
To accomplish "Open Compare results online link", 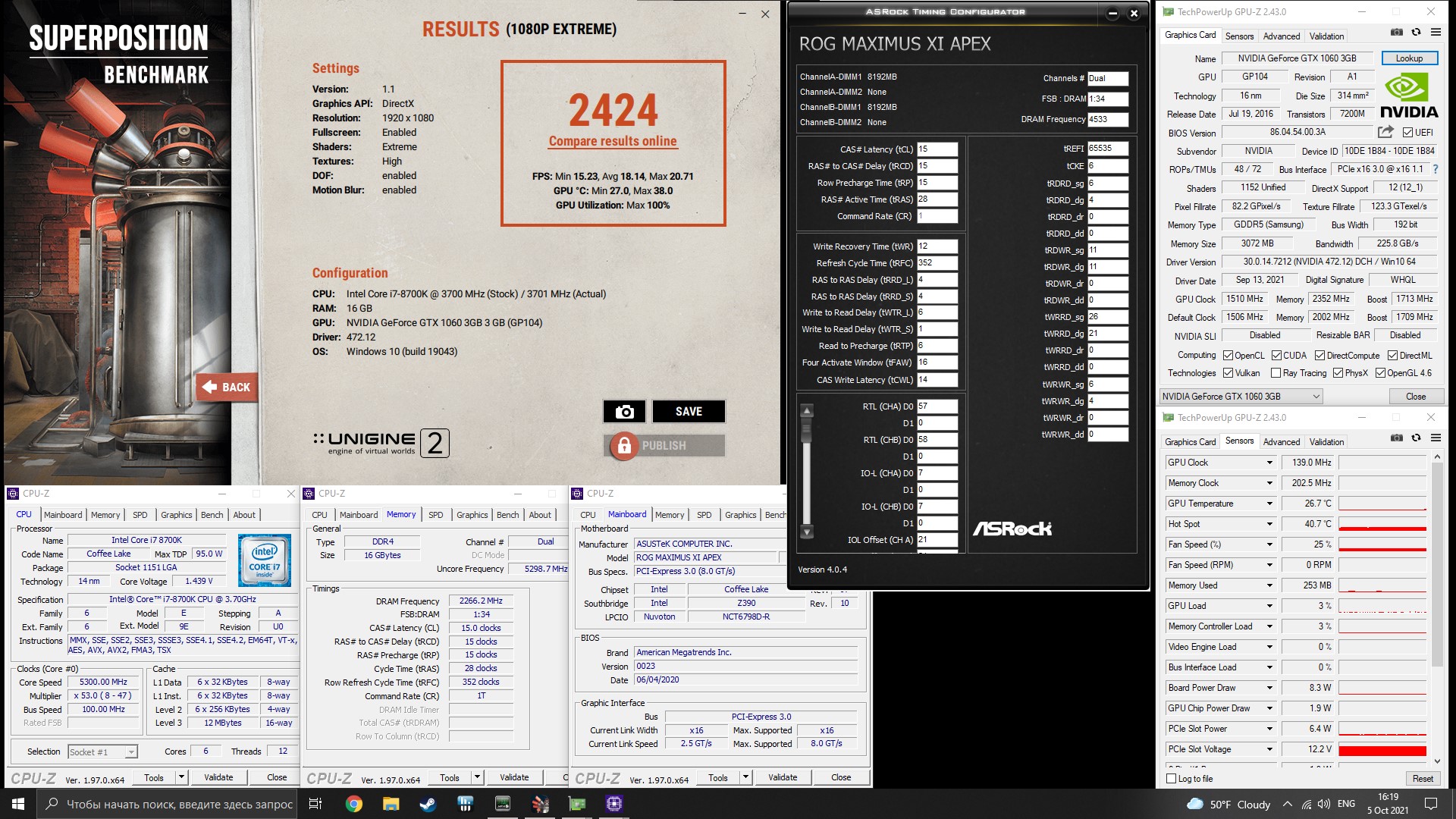I will click(x=613, y=141).
